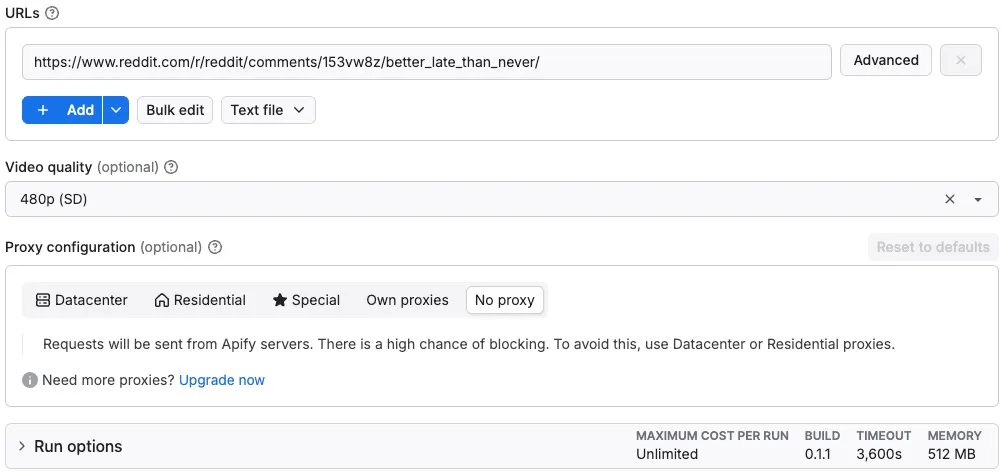Select the No proxy tab
This screenshot has height=475, width=1004.
tap(505, 300)
